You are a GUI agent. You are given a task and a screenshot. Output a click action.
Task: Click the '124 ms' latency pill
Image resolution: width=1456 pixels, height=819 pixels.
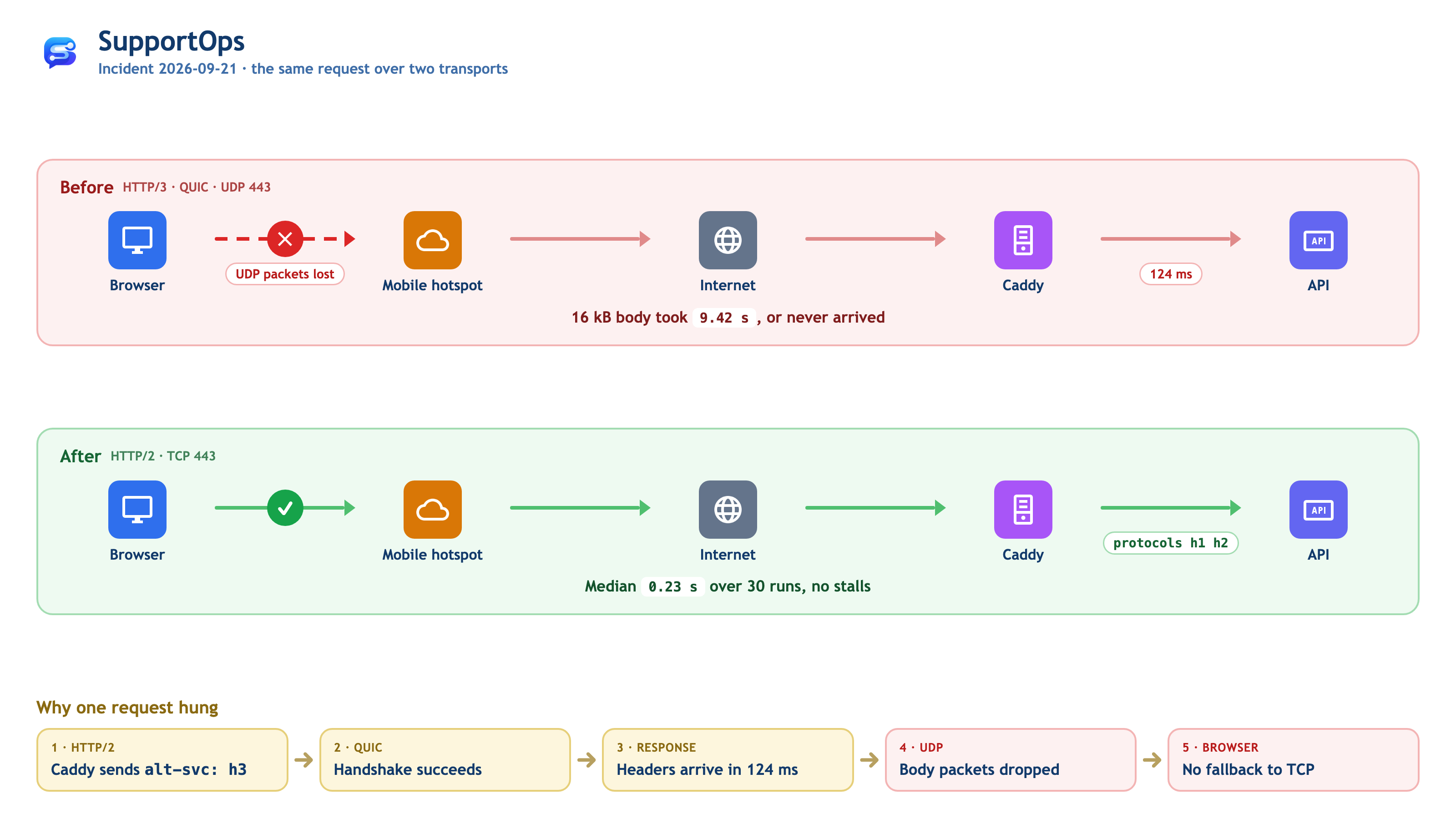coord(1171,274)
